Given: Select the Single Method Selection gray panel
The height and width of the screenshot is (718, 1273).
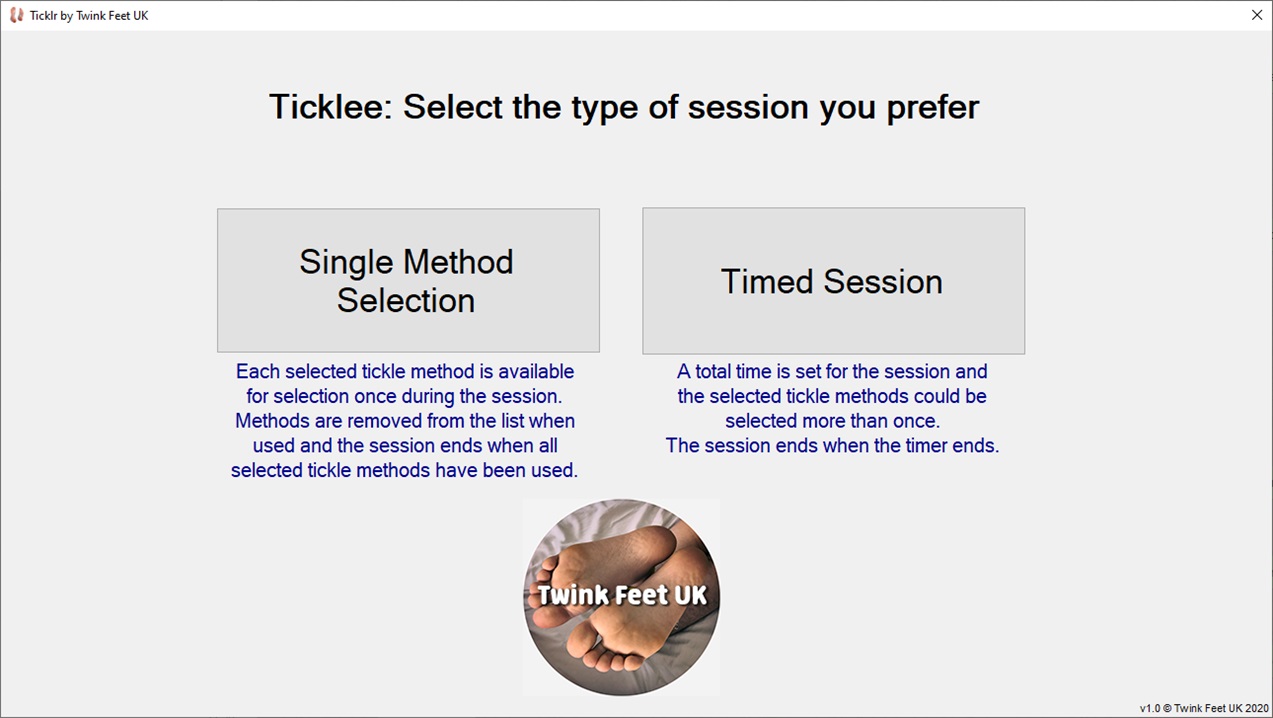Looking at the screenshot, I should (x=408, y=280).
